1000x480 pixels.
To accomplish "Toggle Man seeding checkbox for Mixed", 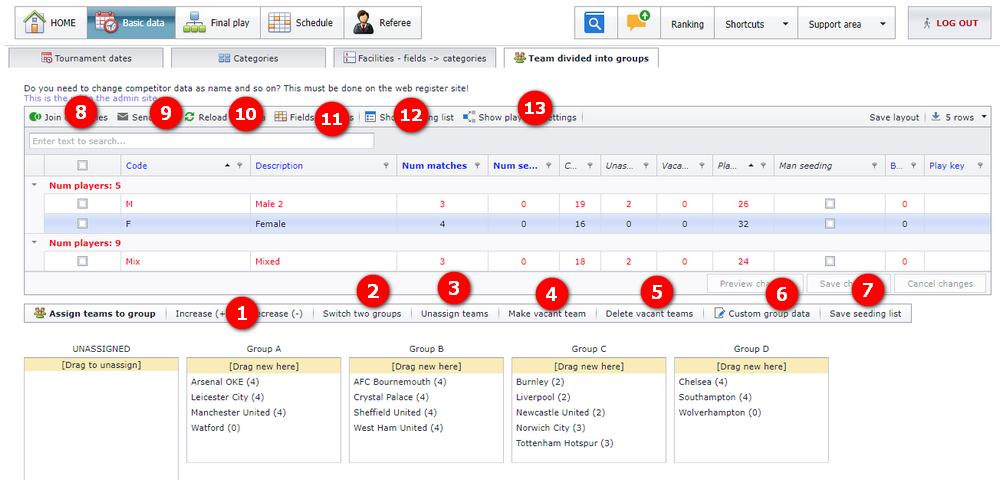I will click(x=829, y=261).
